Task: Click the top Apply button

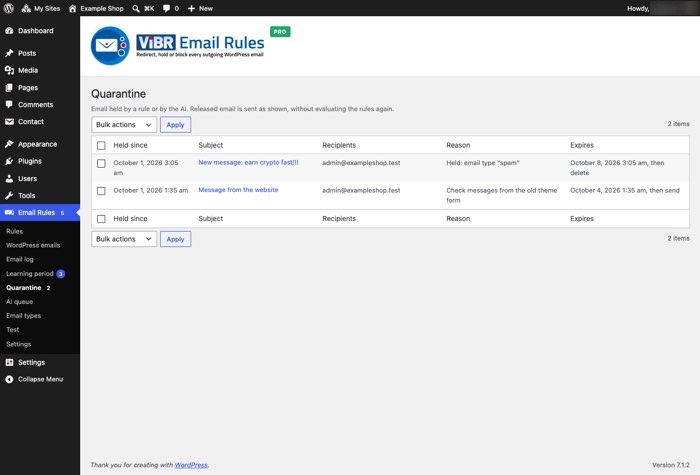Action: 175,125
